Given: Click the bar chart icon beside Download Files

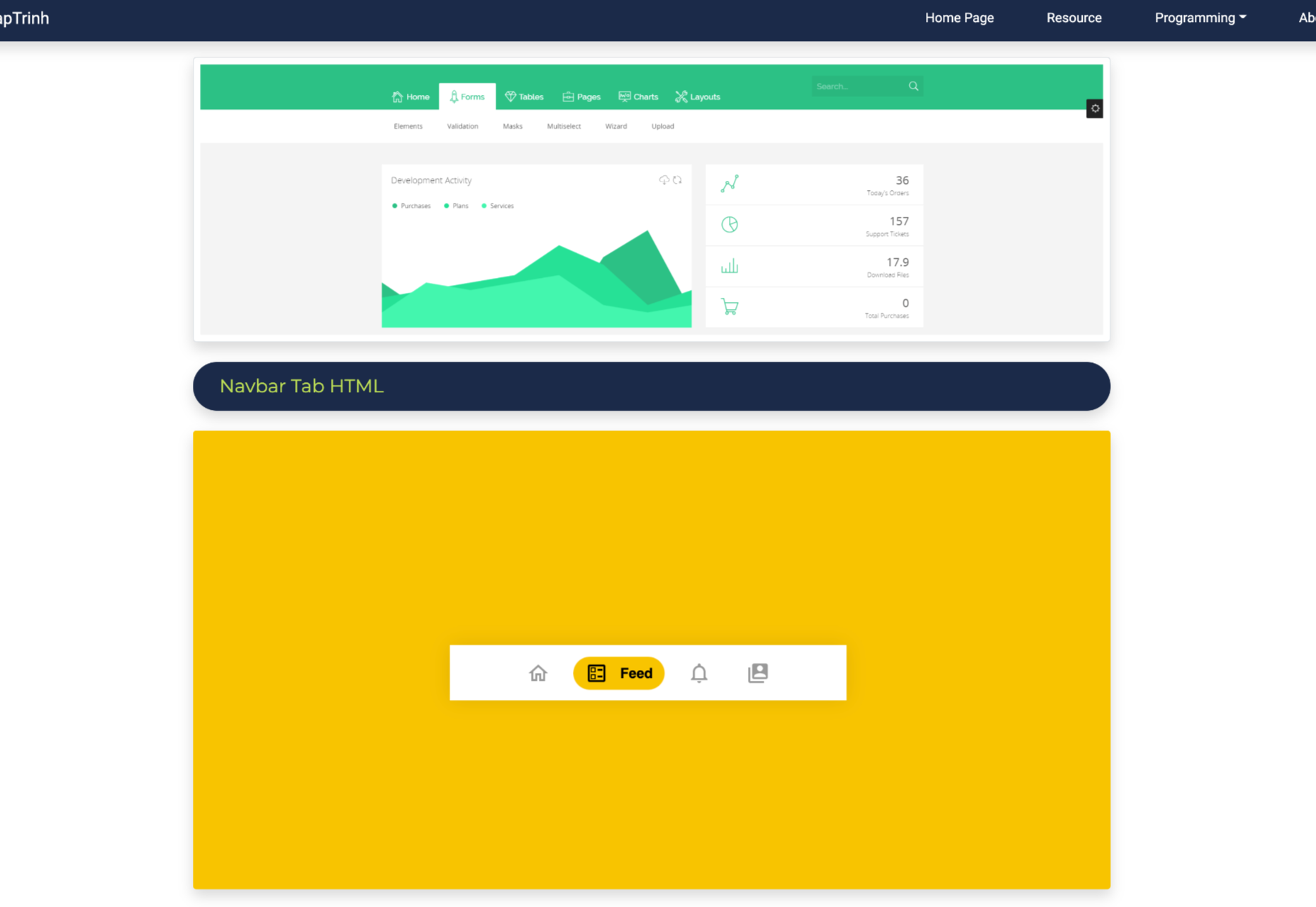Looking at the screenshot, I should pos(730,266).
